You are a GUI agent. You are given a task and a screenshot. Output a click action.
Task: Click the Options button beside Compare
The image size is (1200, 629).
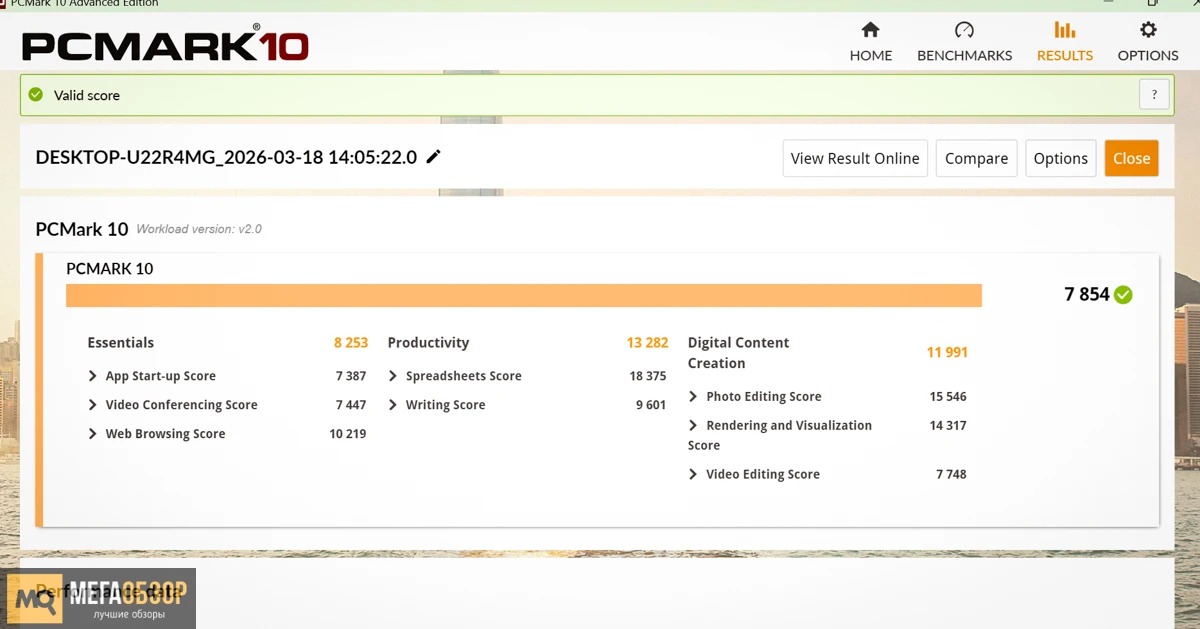(1060, 158)
